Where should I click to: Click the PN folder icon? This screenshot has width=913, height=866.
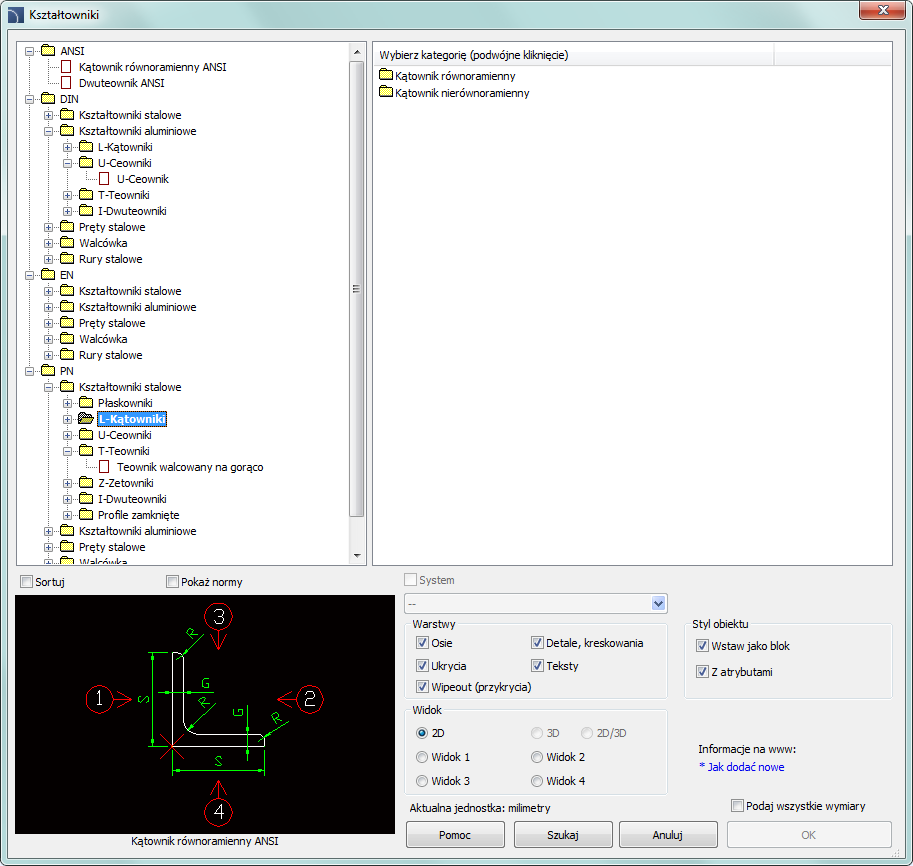click(48, 370)
